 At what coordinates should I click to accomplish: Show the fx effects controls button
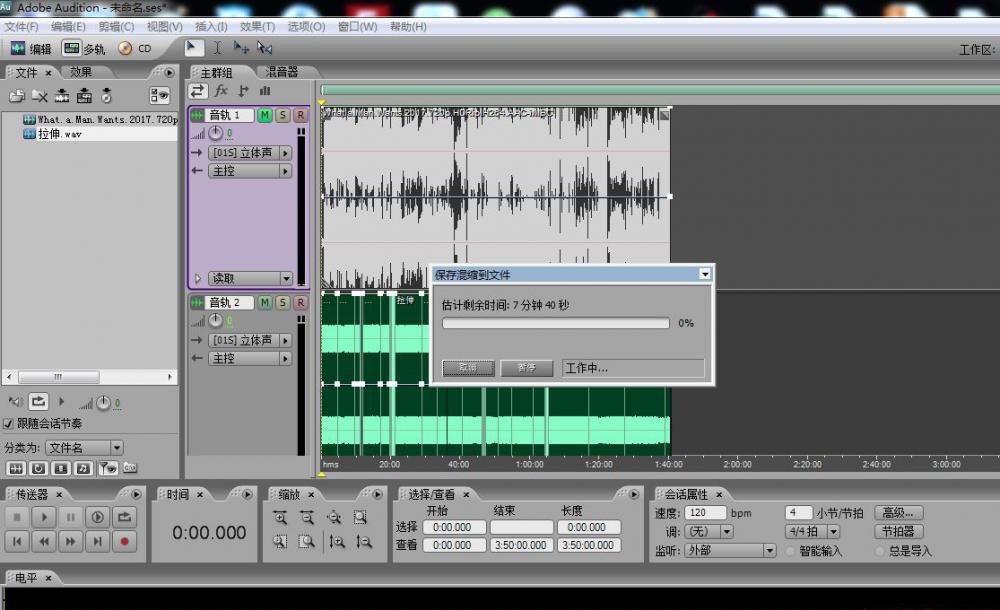click(x=221, y=91)
